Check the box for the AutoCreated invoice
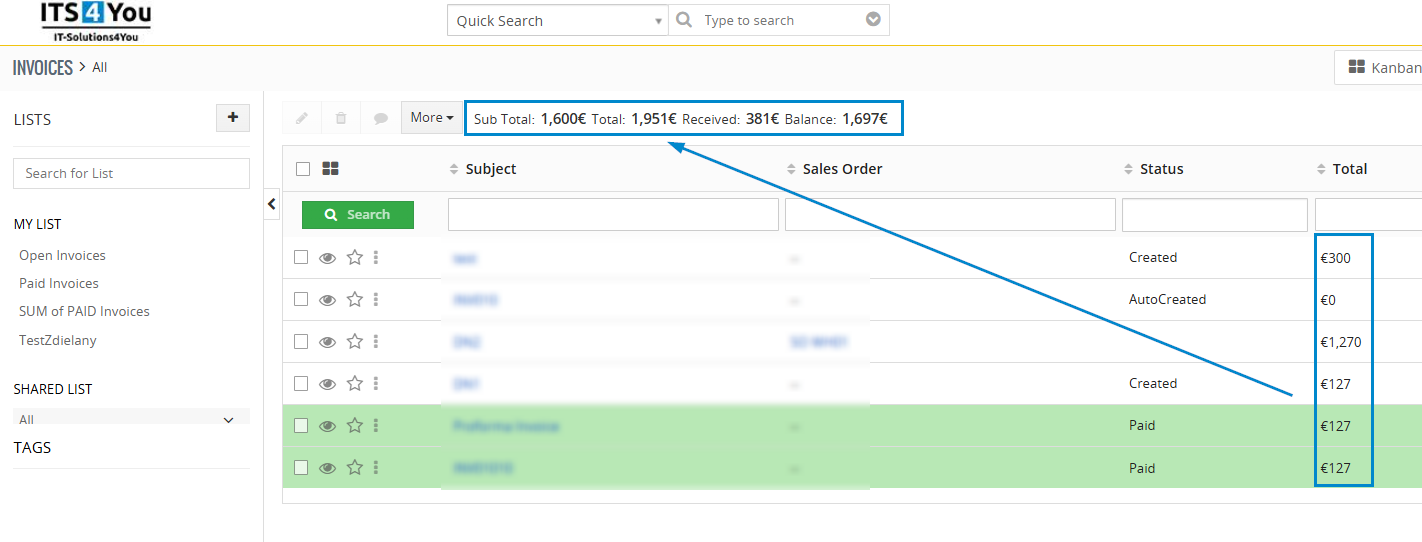This screenshot has width=1422, height=542. point(301,300)
